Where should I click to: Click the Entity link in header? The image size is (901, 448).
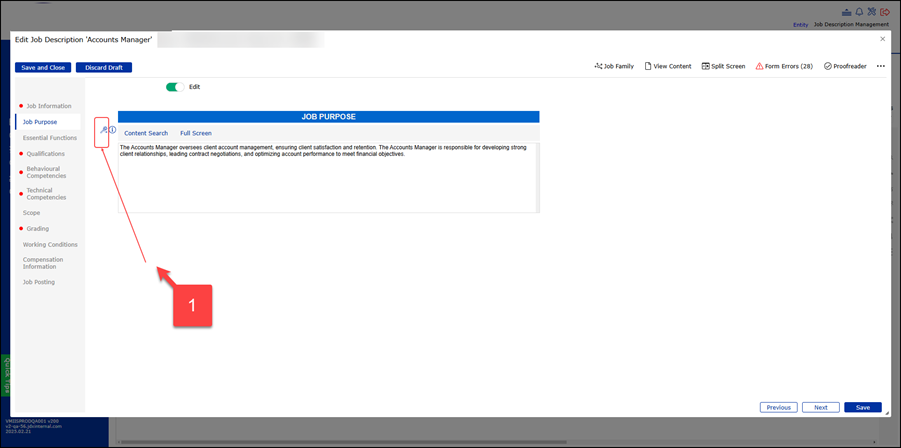(800, 25)
